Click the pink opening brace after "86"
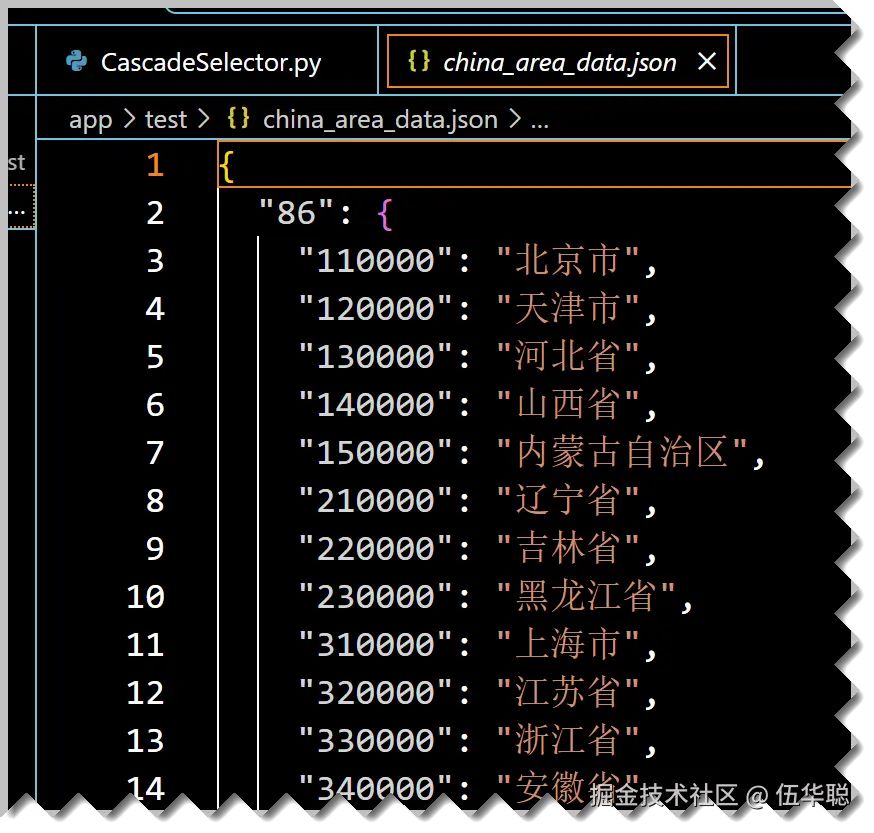The image size is (874, 833). pos(385,214)
